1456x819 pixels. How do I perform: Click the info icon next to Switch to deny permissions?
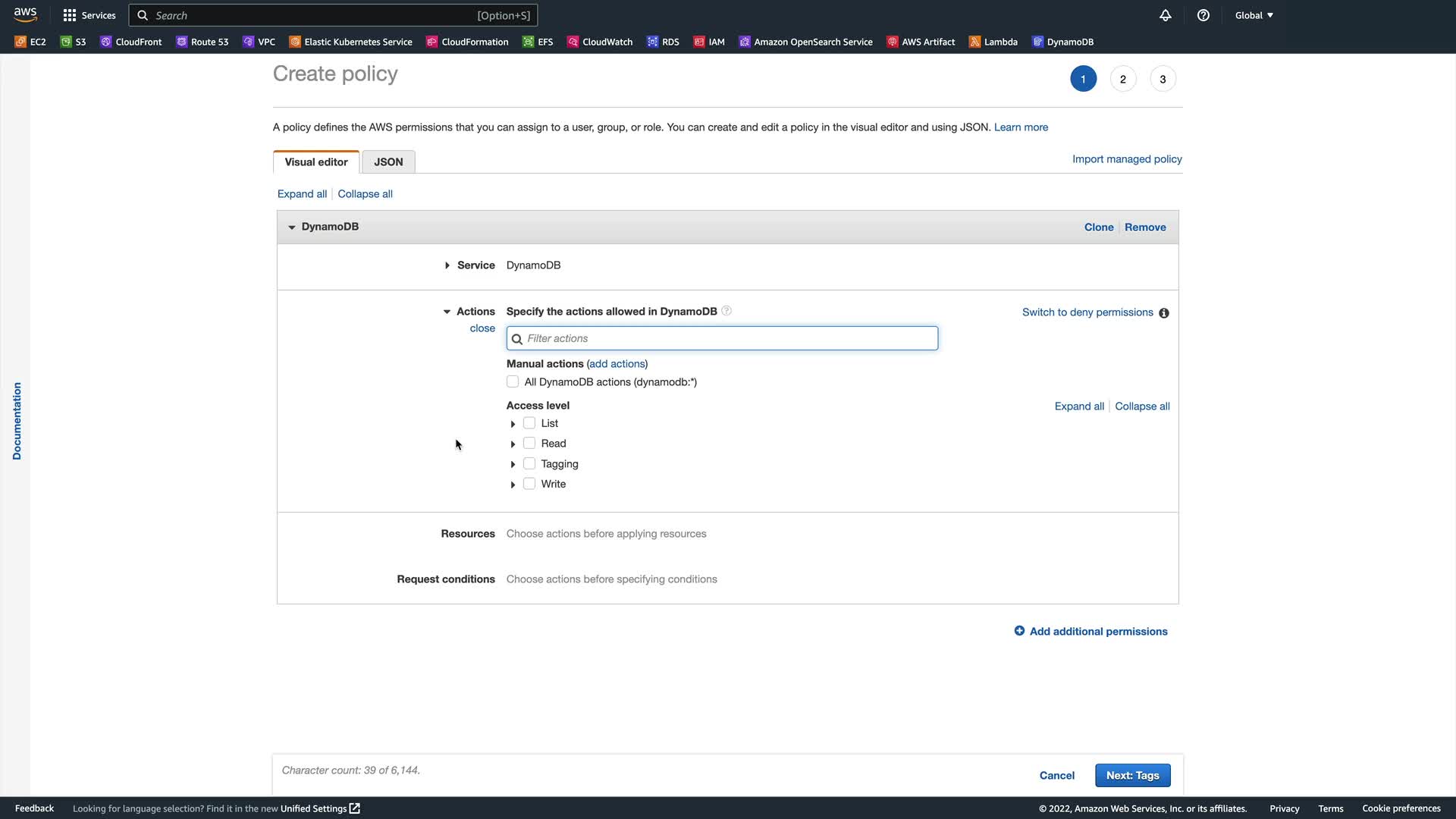point(1164,313)
